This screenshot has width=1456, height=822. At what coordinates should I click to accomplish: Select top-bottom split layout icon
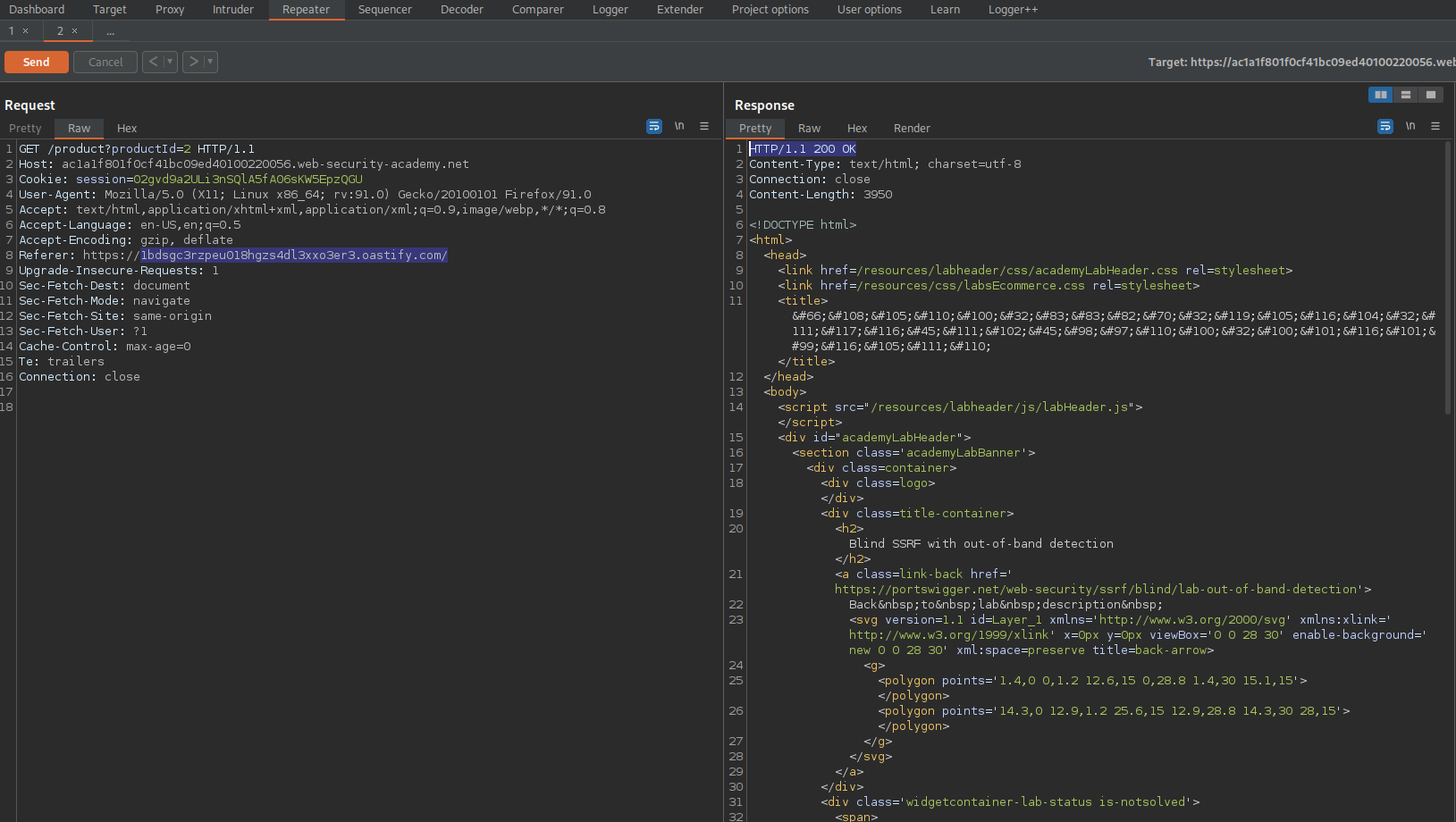(x=1406, y=95)
